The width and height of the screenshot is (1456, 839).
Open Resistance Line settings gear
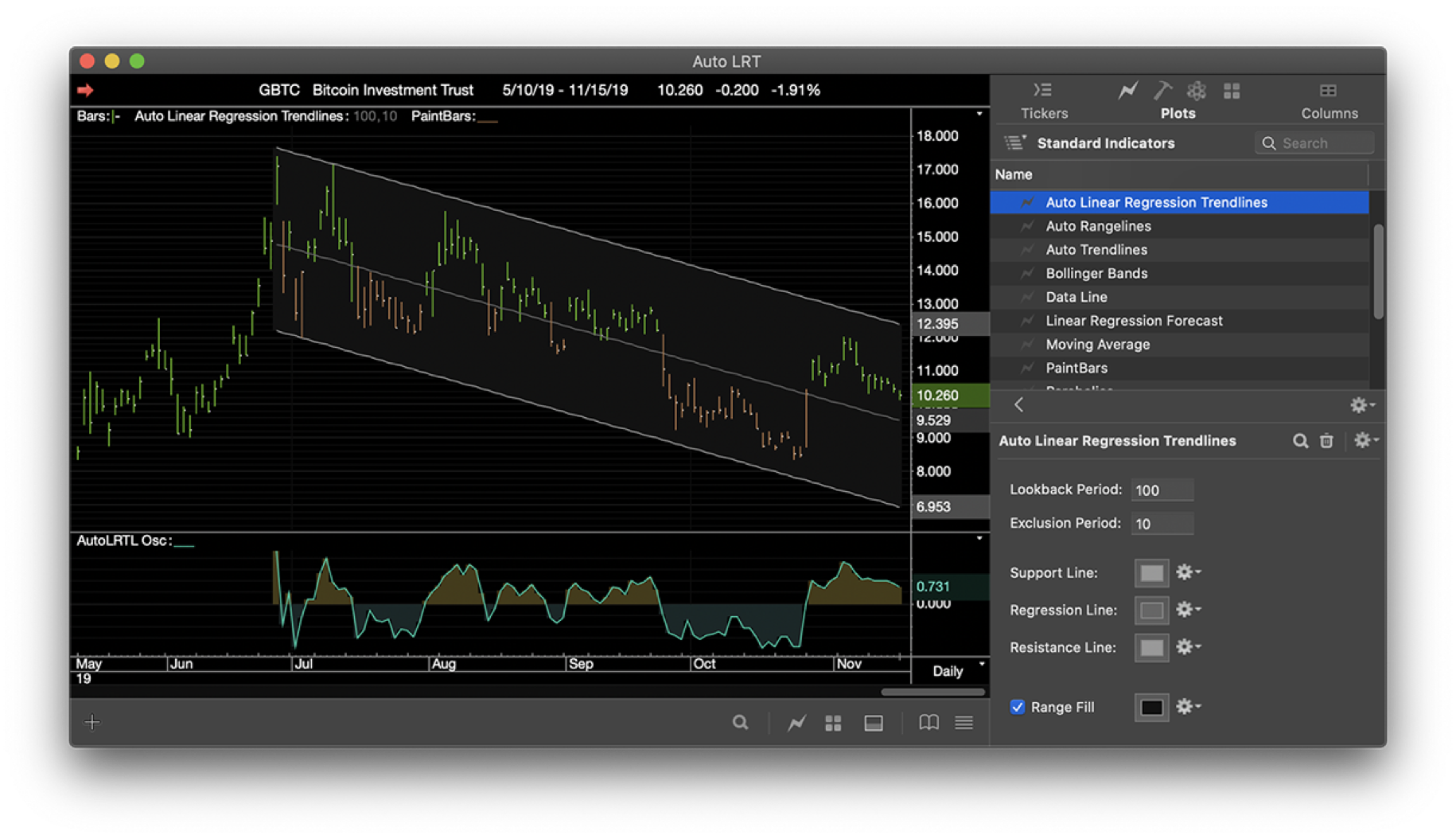[x=1185, y=647]
